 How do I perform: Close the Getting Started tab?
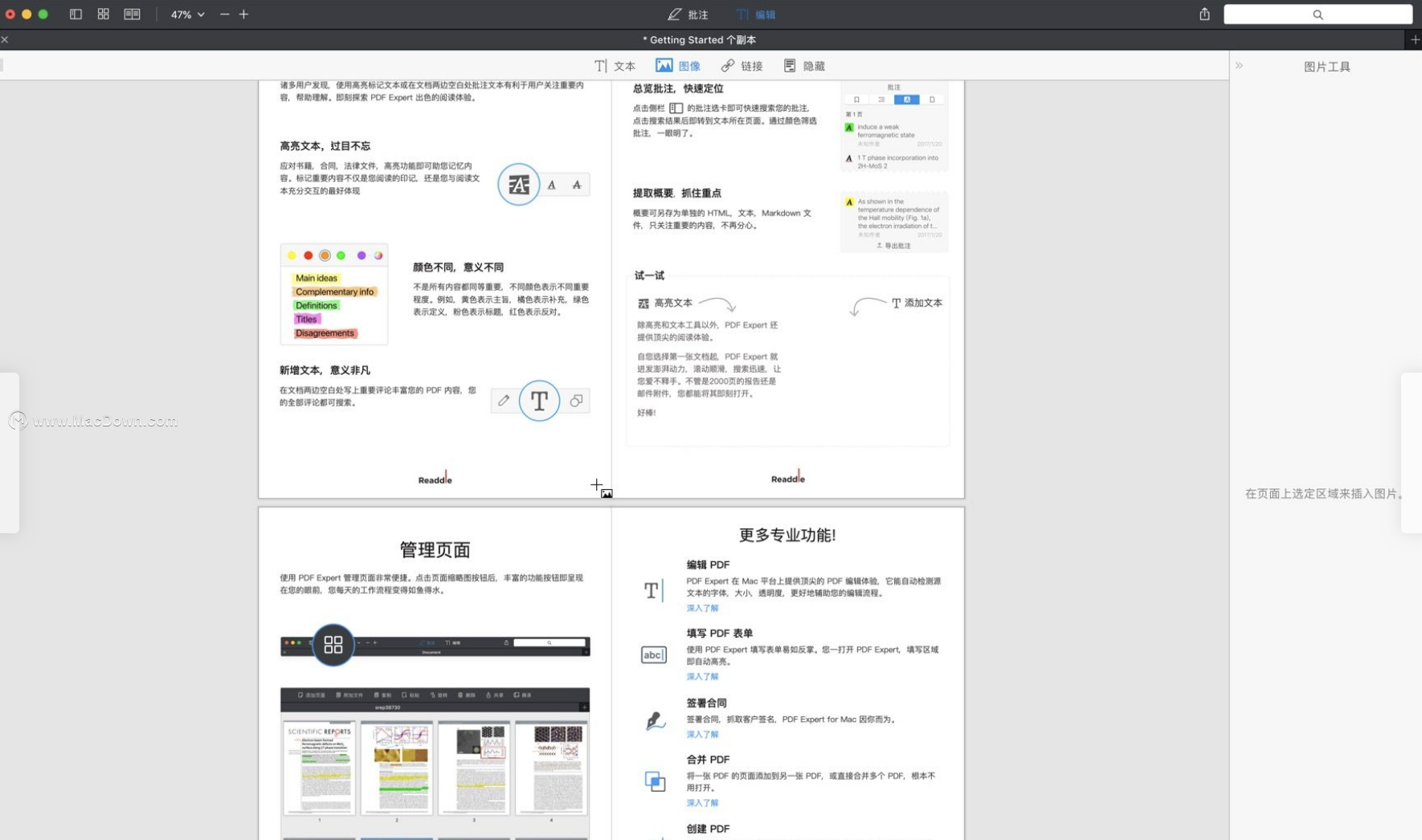click(x=5, y=39)
